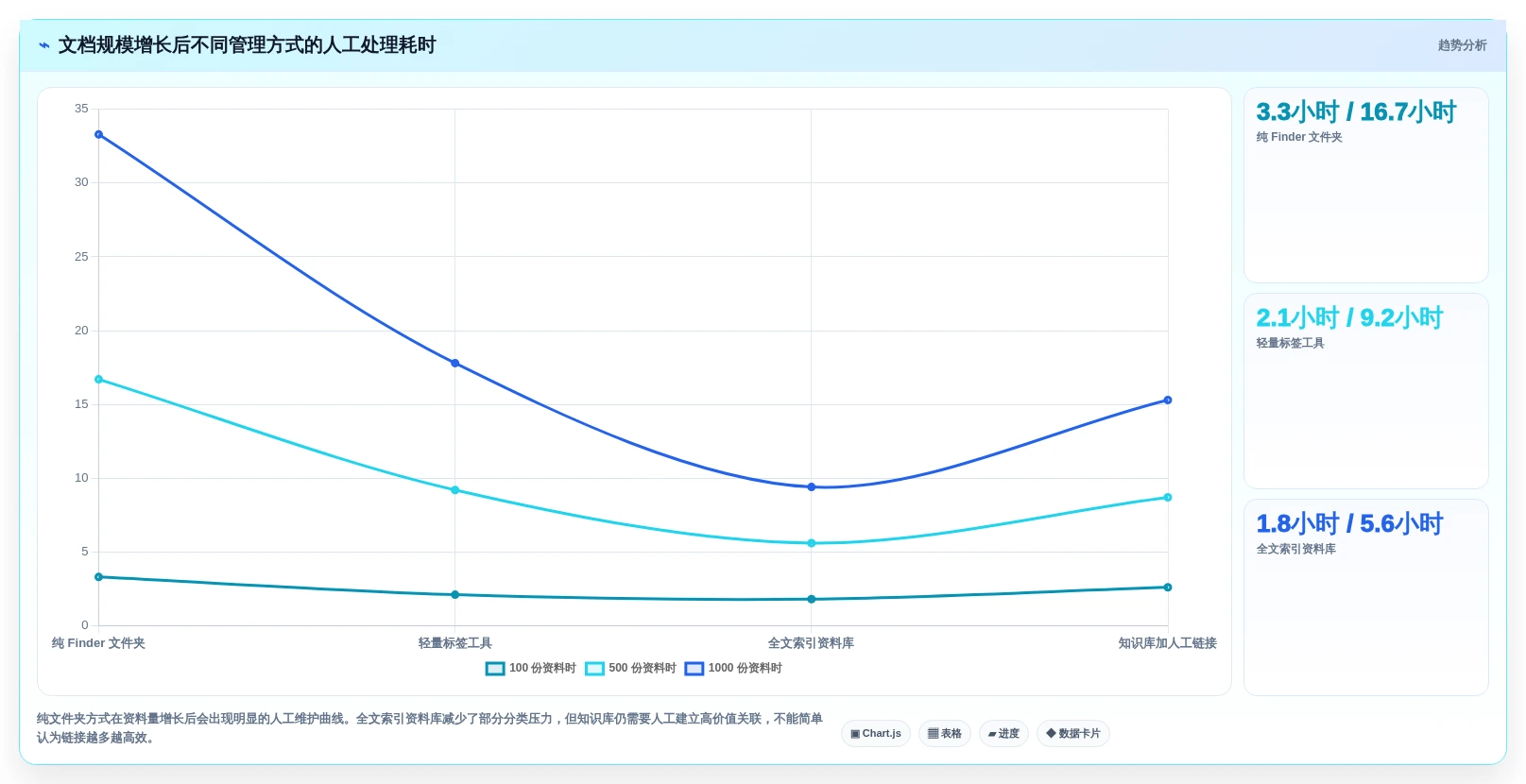The height and width of the screenshot is (784, 1526).
Task: Select the 3.3小时 / 16.7小时 data card
Action: 1366,185
